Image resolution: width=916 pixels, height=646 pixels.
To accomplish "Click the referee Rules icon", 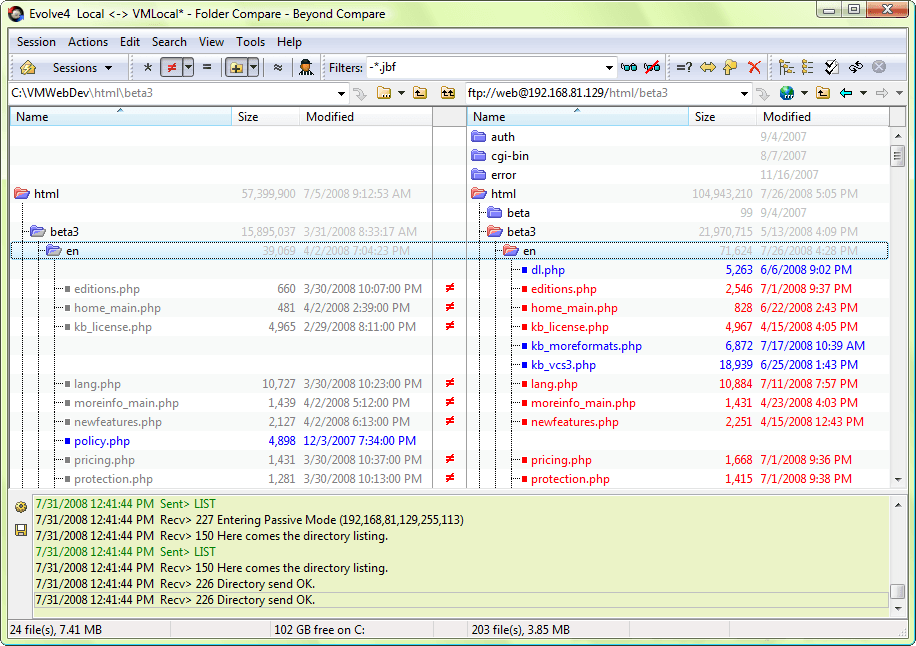I will pyautogui.click(x=306, y=68).
